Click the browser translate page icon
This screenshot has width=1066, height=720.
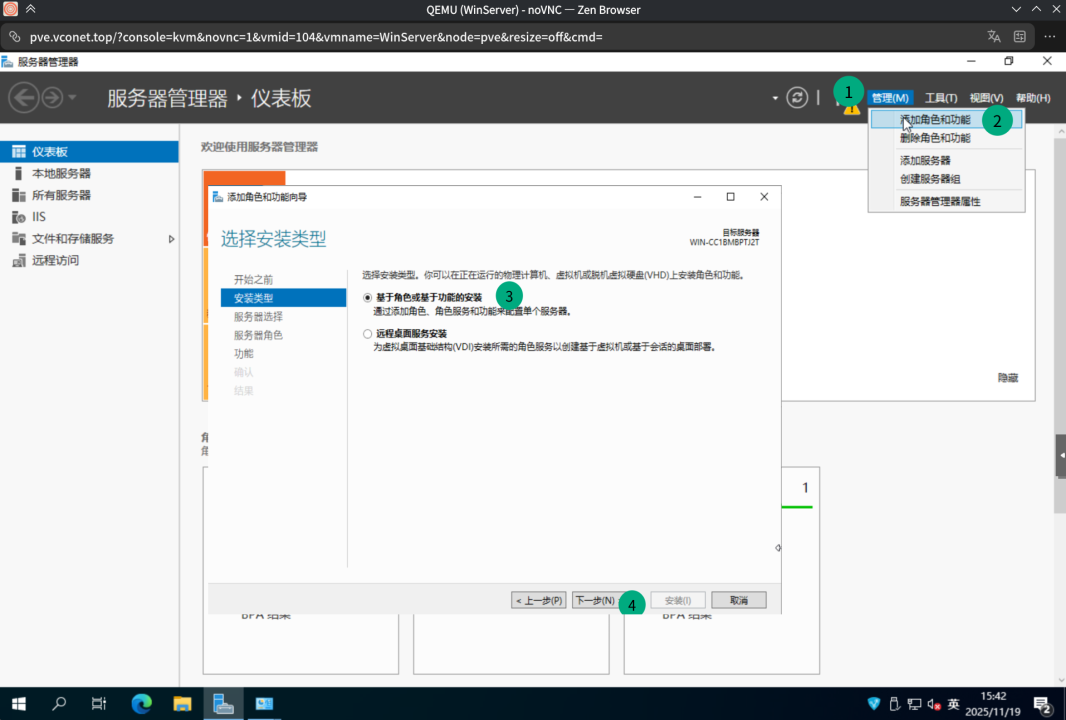(994, 37)
